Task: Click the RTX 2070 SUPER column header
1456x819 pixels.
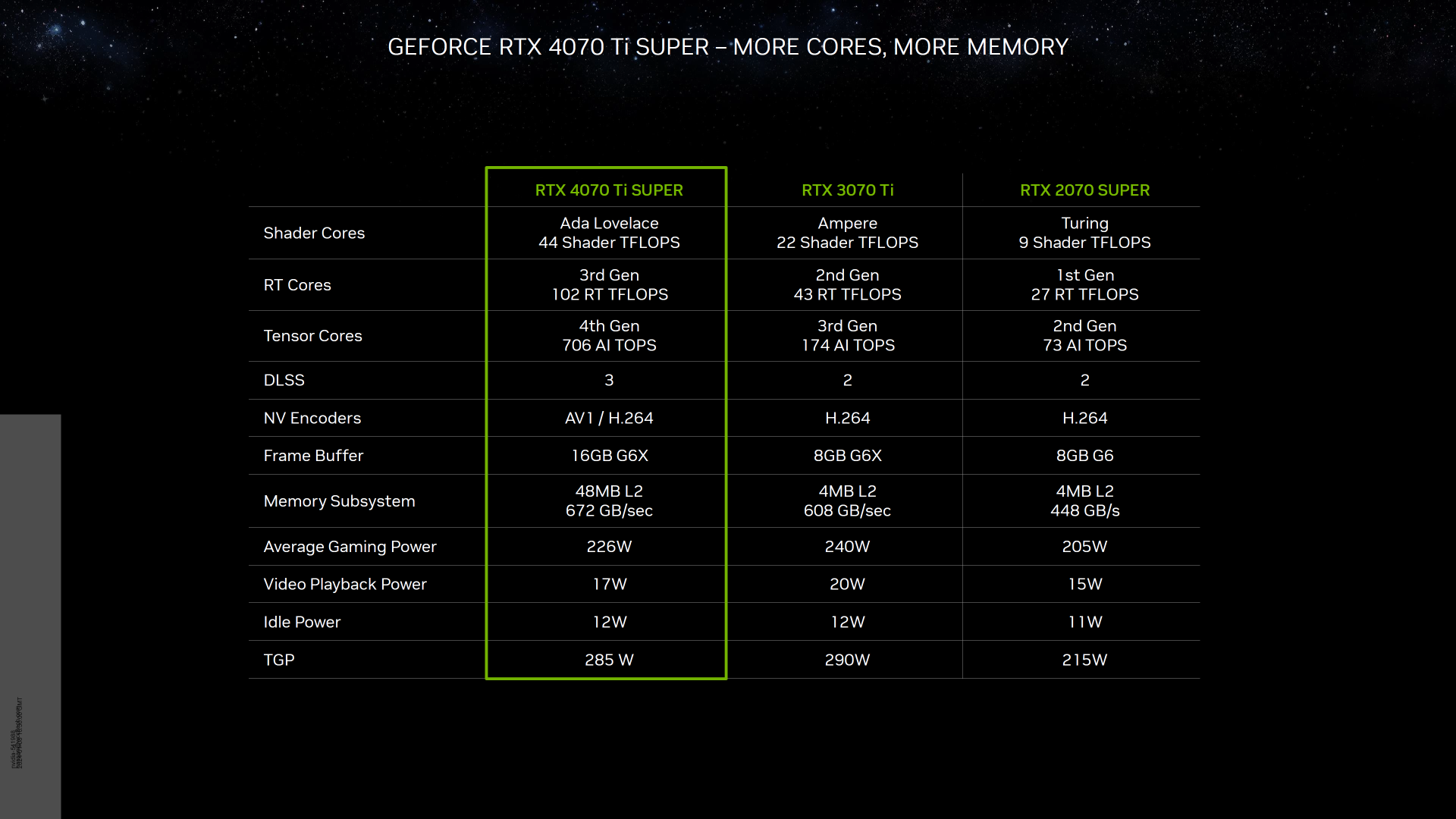Action: coord(1084,190)
